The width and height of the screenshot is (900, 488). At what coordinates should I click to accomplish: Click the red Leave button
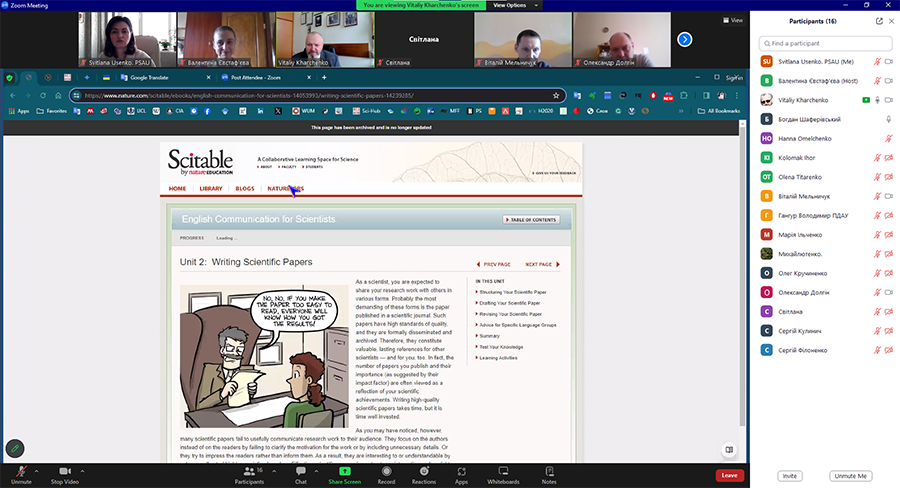730,475
